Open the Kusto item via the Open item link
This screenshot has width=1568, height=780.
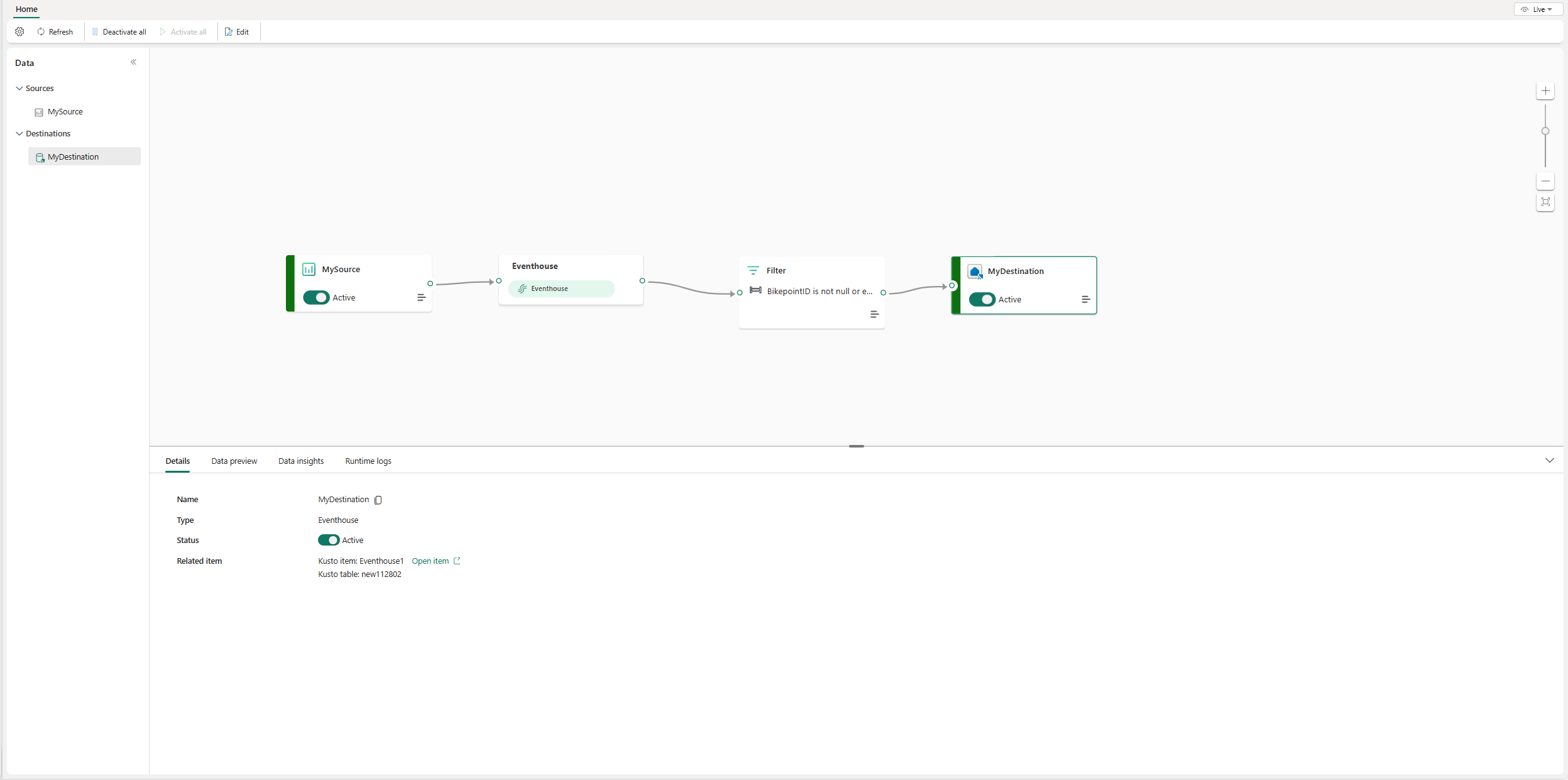[x=430, y=561]
